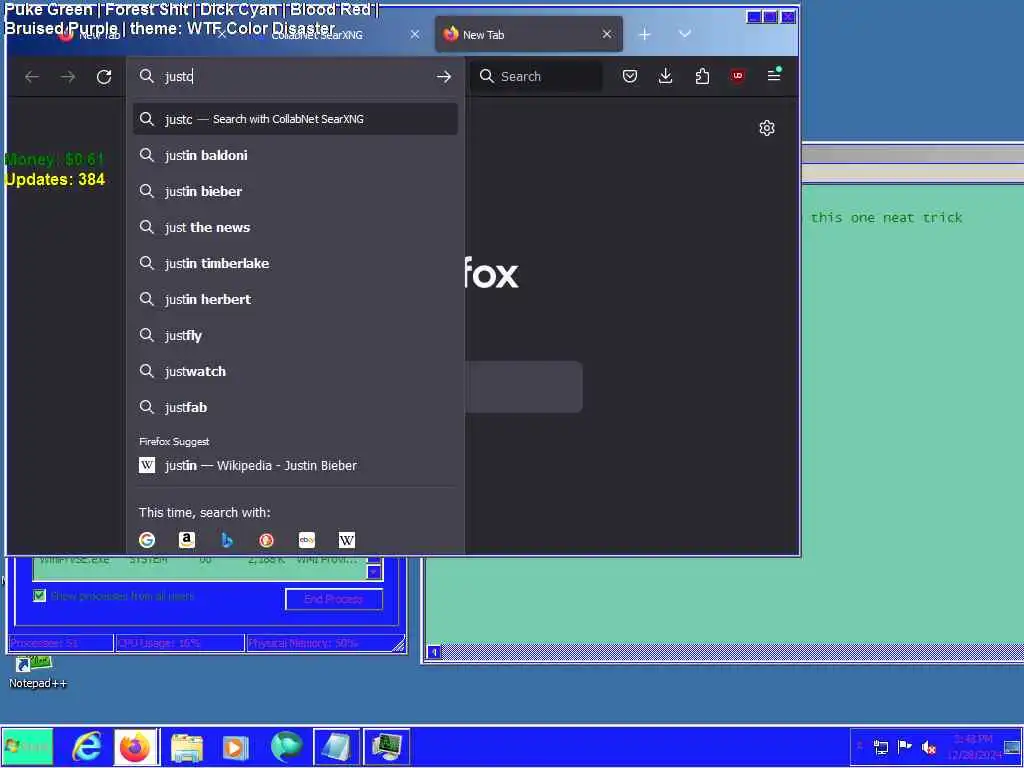Open Save to Pocket icon
Screen dimensions: 1024x768
coord(630,76)
